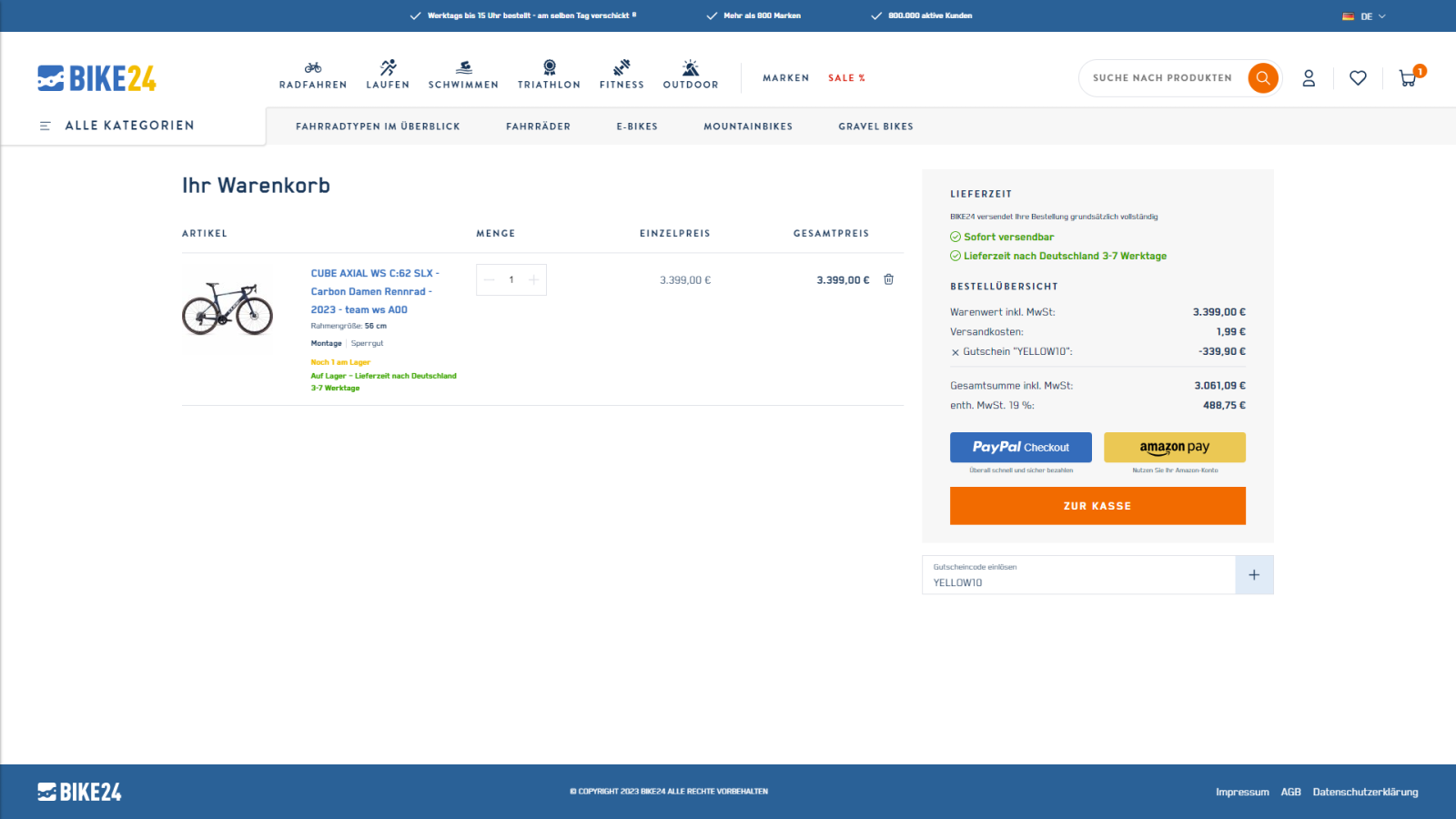The image size is (1456, 819).
Task: Open the DE language dropdown
Action: click(1364, 16)
